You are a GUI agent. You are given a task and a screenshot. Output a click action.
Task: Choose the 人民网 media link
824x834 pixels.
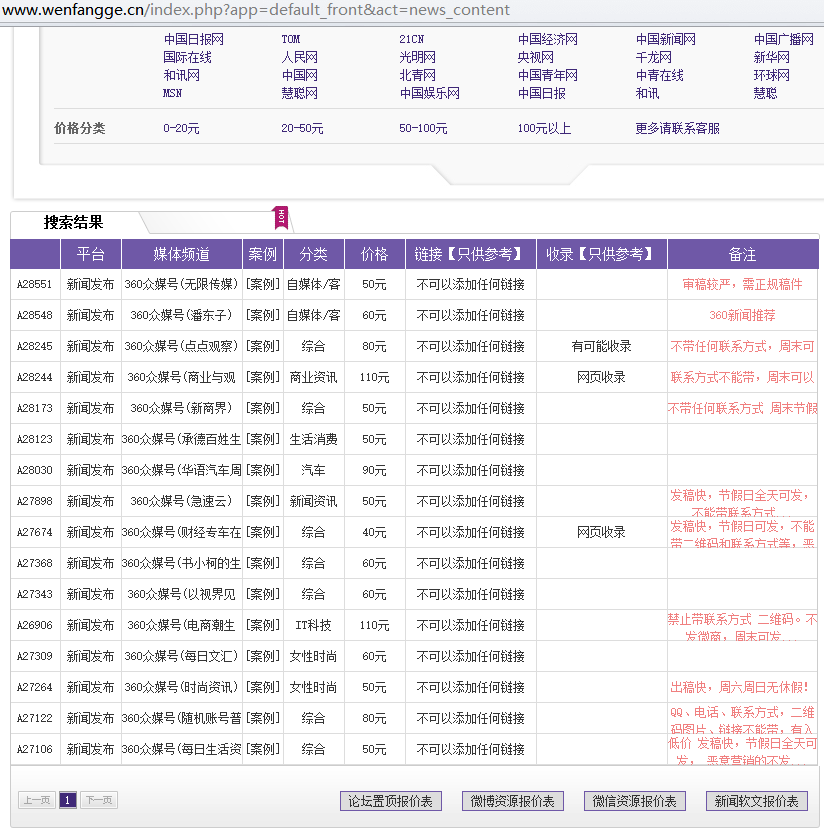299,58
